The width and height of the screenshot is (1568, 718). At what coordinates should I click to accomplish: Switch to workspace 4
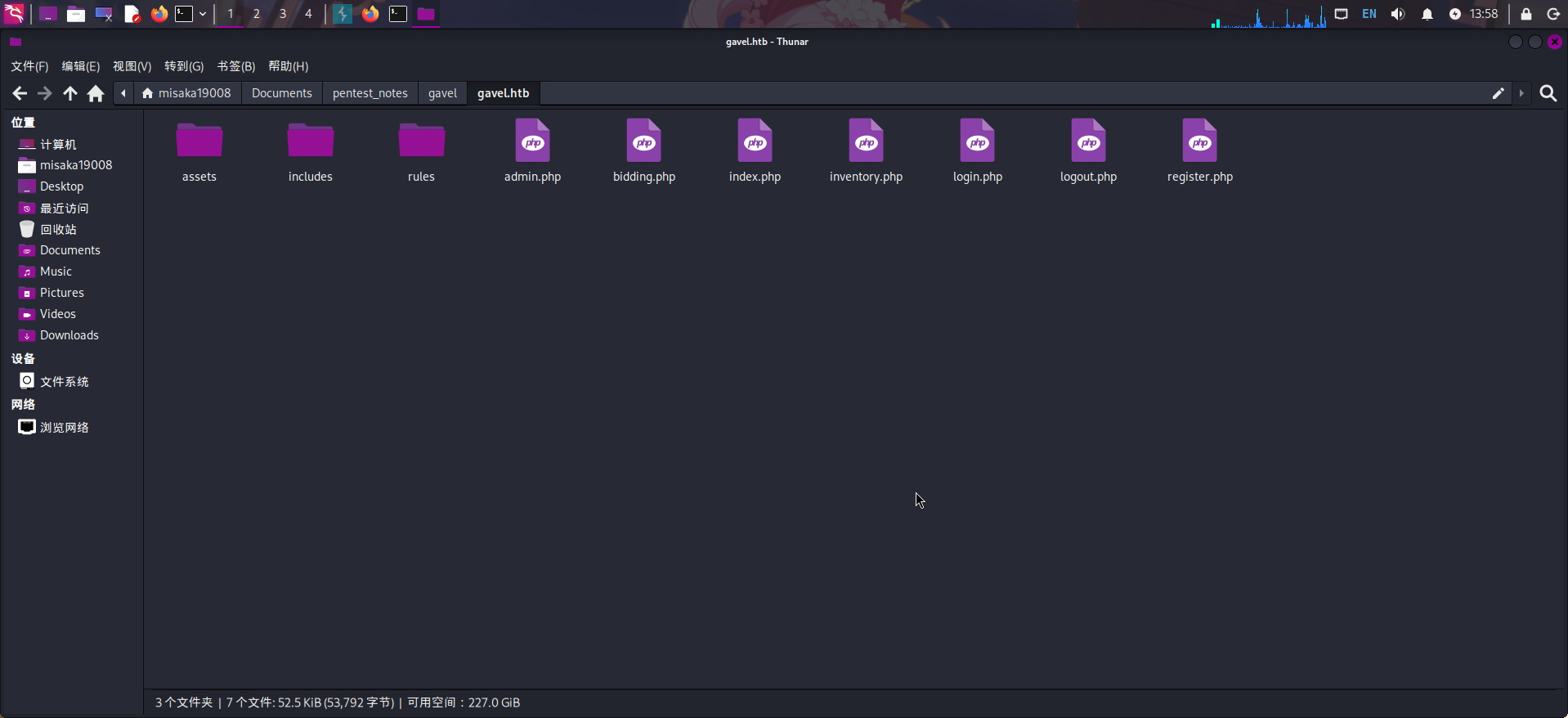point(308,14)
